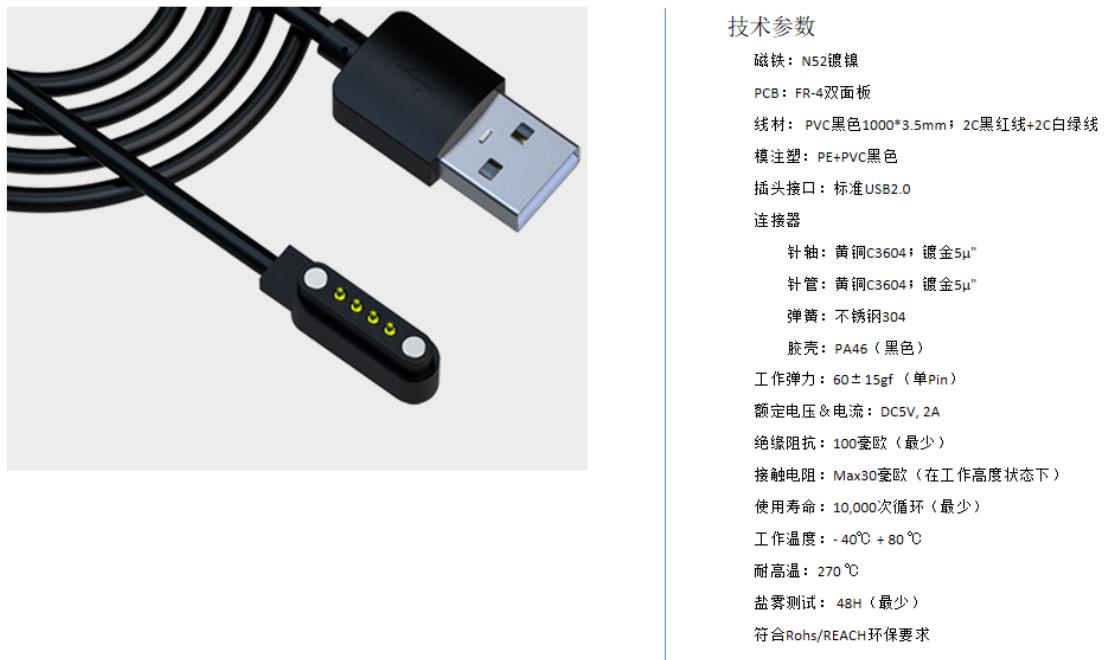Click the 额定电压&电流 DC5V, 2A line

pos(847,411)
